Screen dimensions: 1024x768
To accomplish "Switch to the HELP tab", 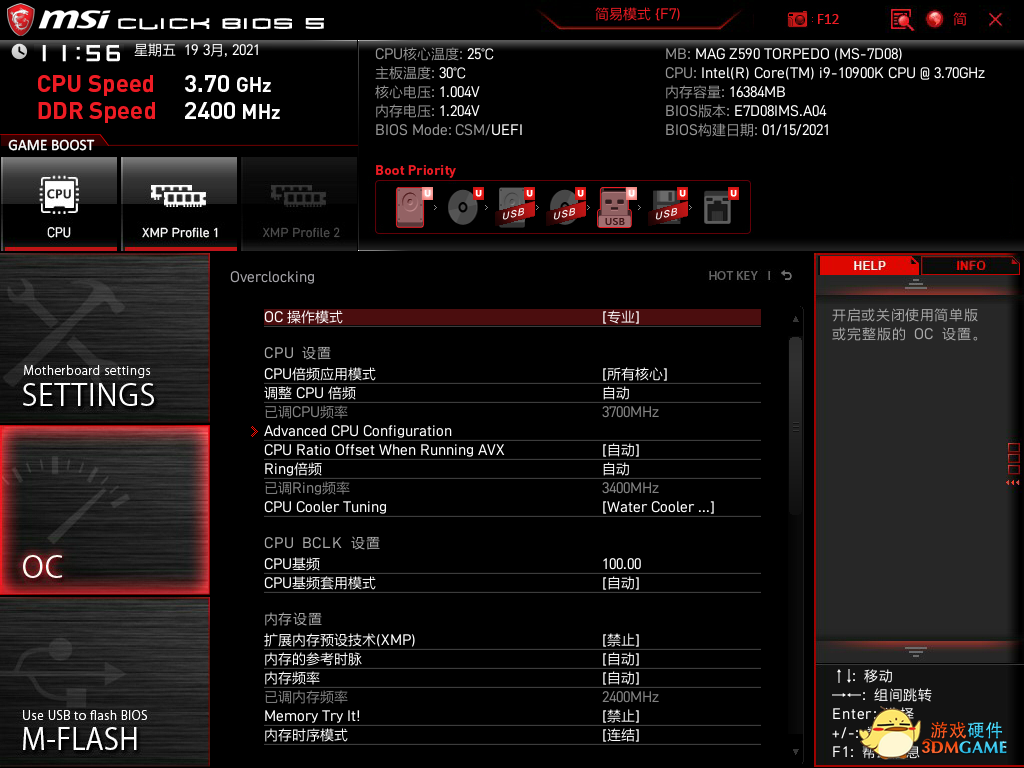I will tap(869, 266).
